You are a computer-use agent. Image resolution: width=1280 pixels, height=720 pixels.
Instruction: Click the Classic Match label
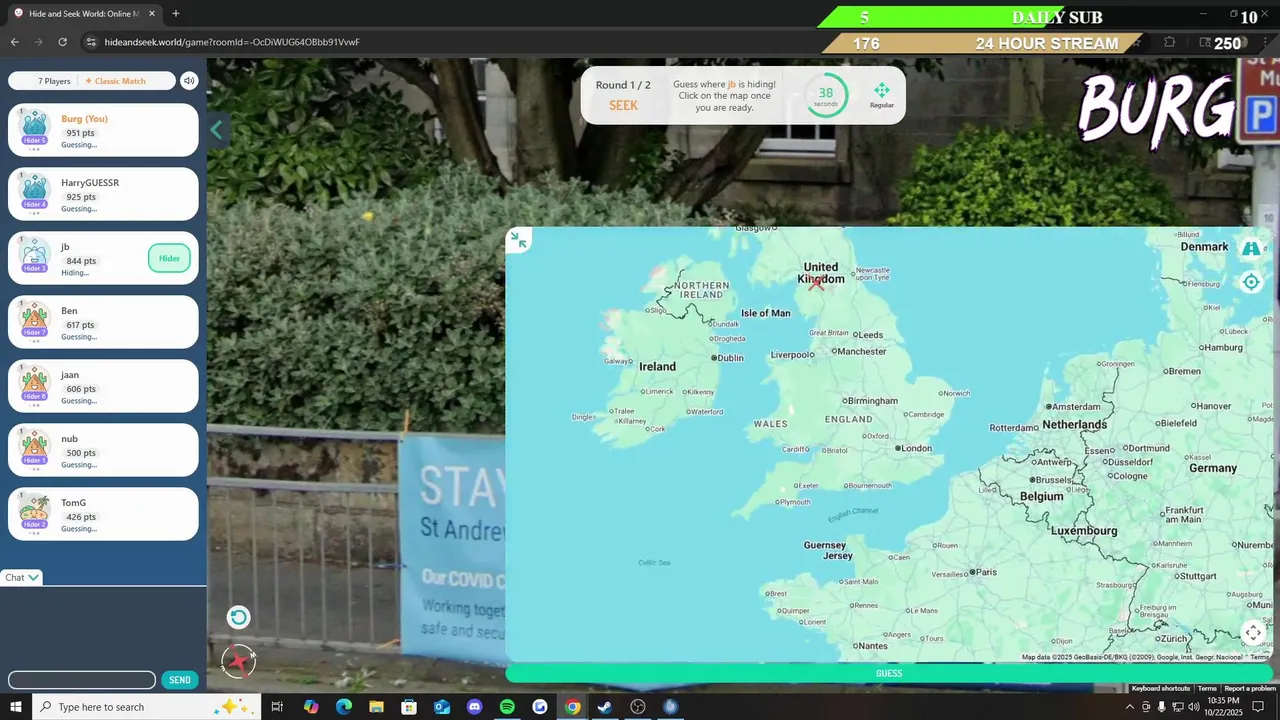[x=116, y=81]
